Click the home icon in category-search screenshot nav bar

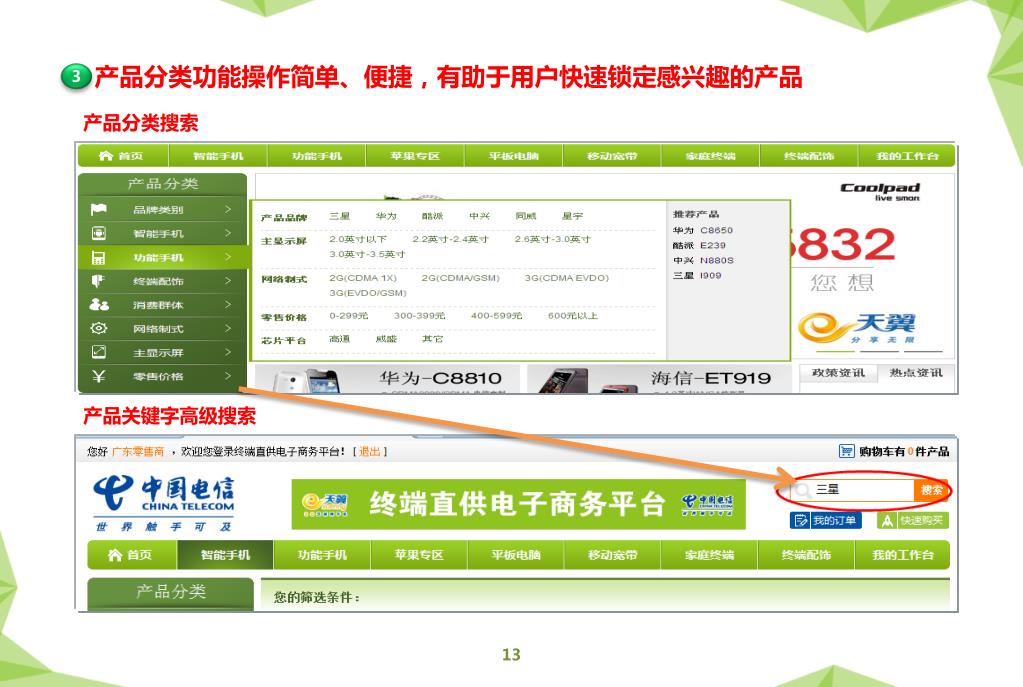click(x=106, y=155)
